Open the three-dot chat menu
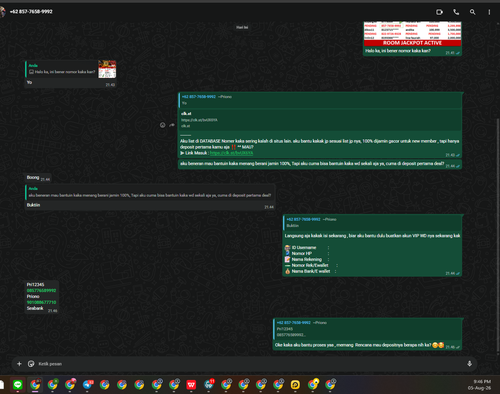 click(489, 12)
